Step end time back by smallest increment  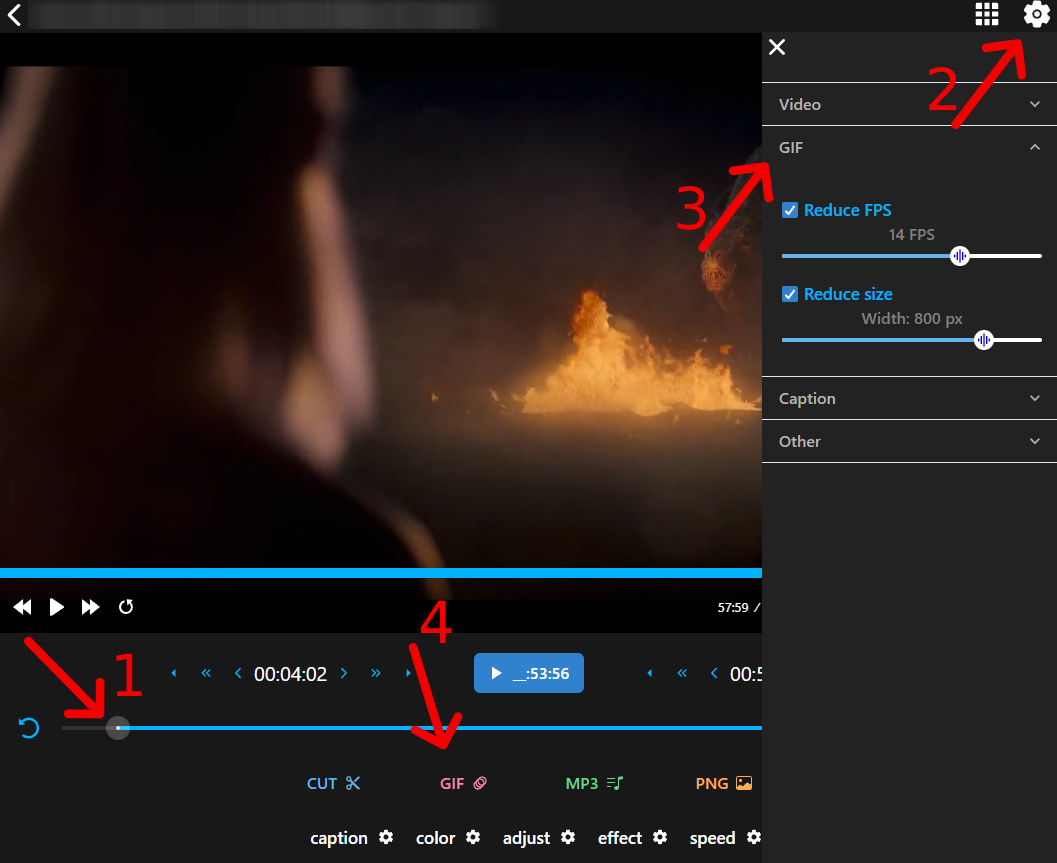(x=650, y=673)
